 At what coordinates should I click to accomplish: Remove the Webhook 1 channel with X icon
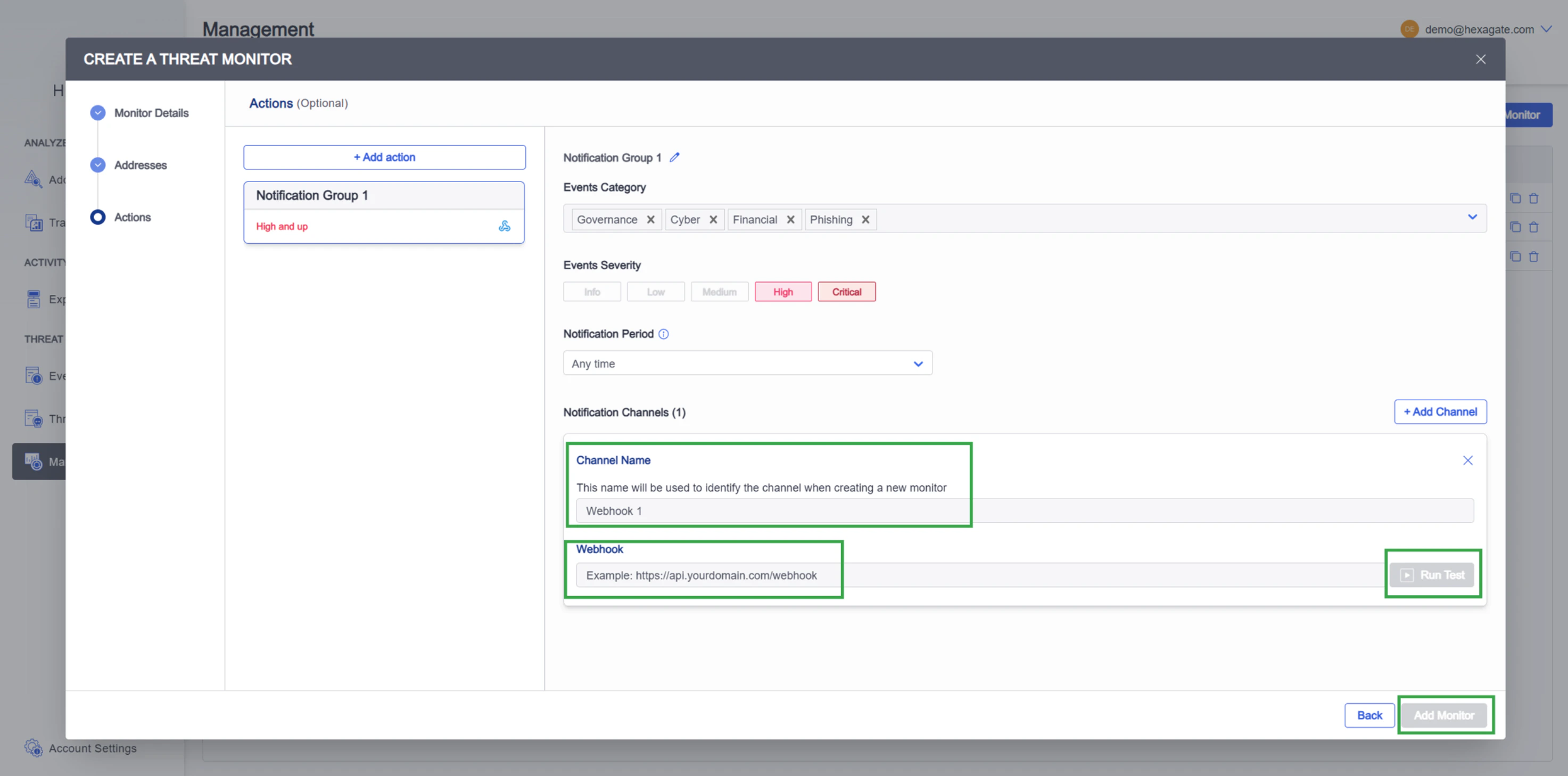(1467, 461)
